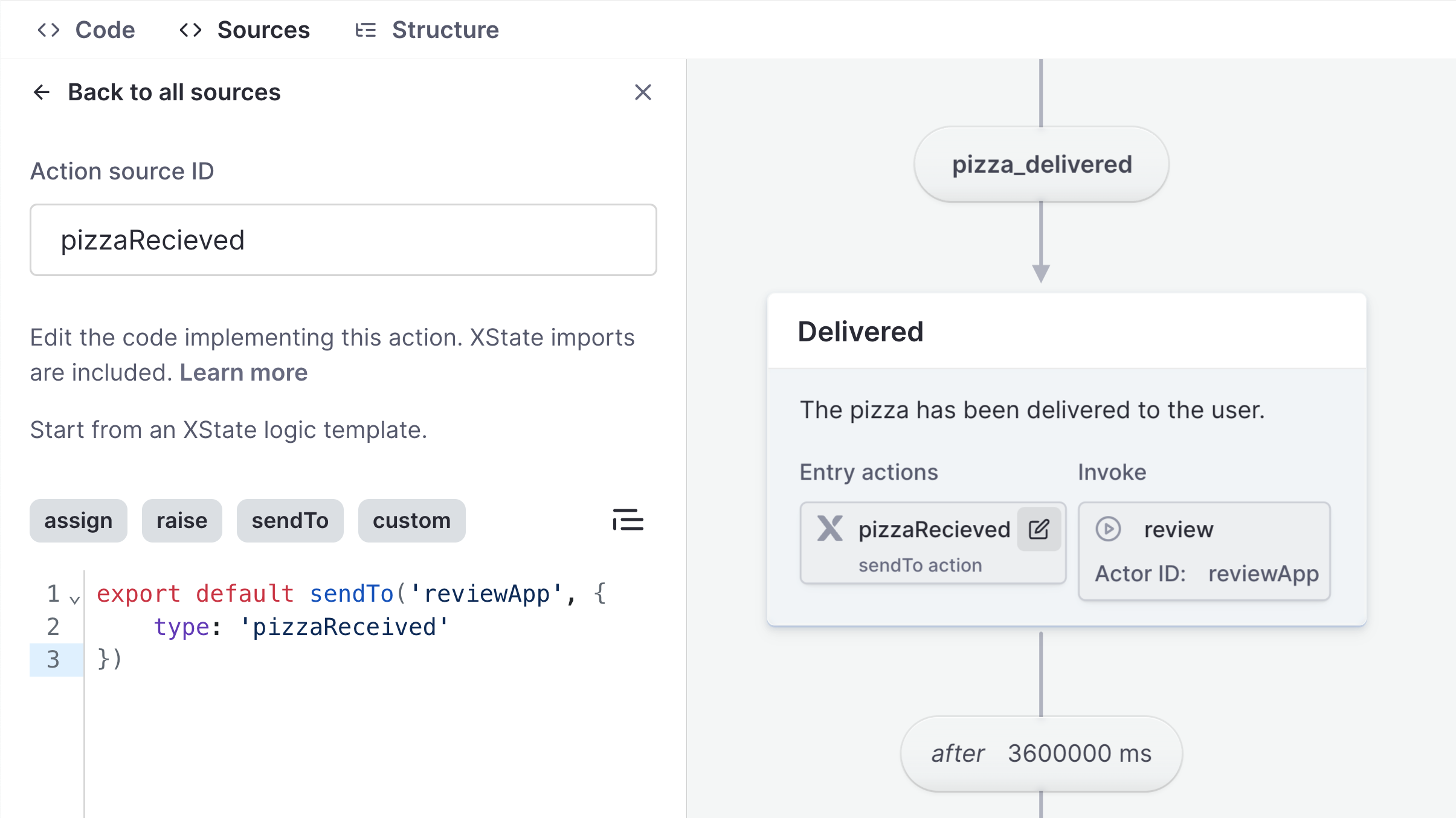Close the action source editor panel
This screenshot has height=818, width=1456.
[x=643, y=92]
